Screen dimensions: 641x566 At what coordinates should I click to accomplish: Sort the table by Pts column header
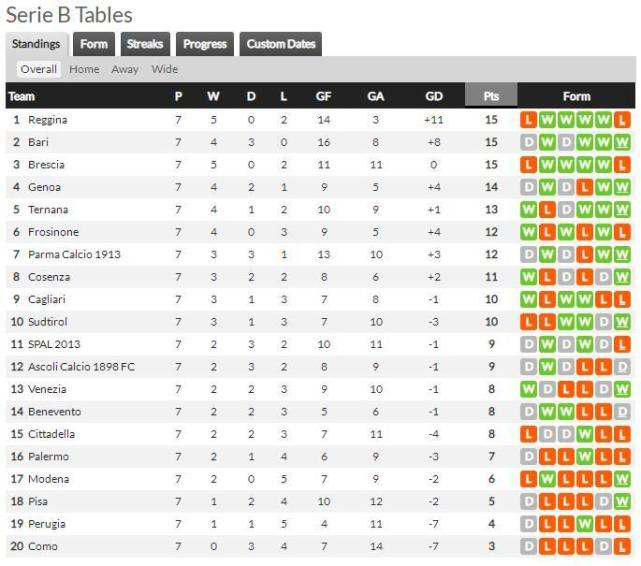(491, 97)
